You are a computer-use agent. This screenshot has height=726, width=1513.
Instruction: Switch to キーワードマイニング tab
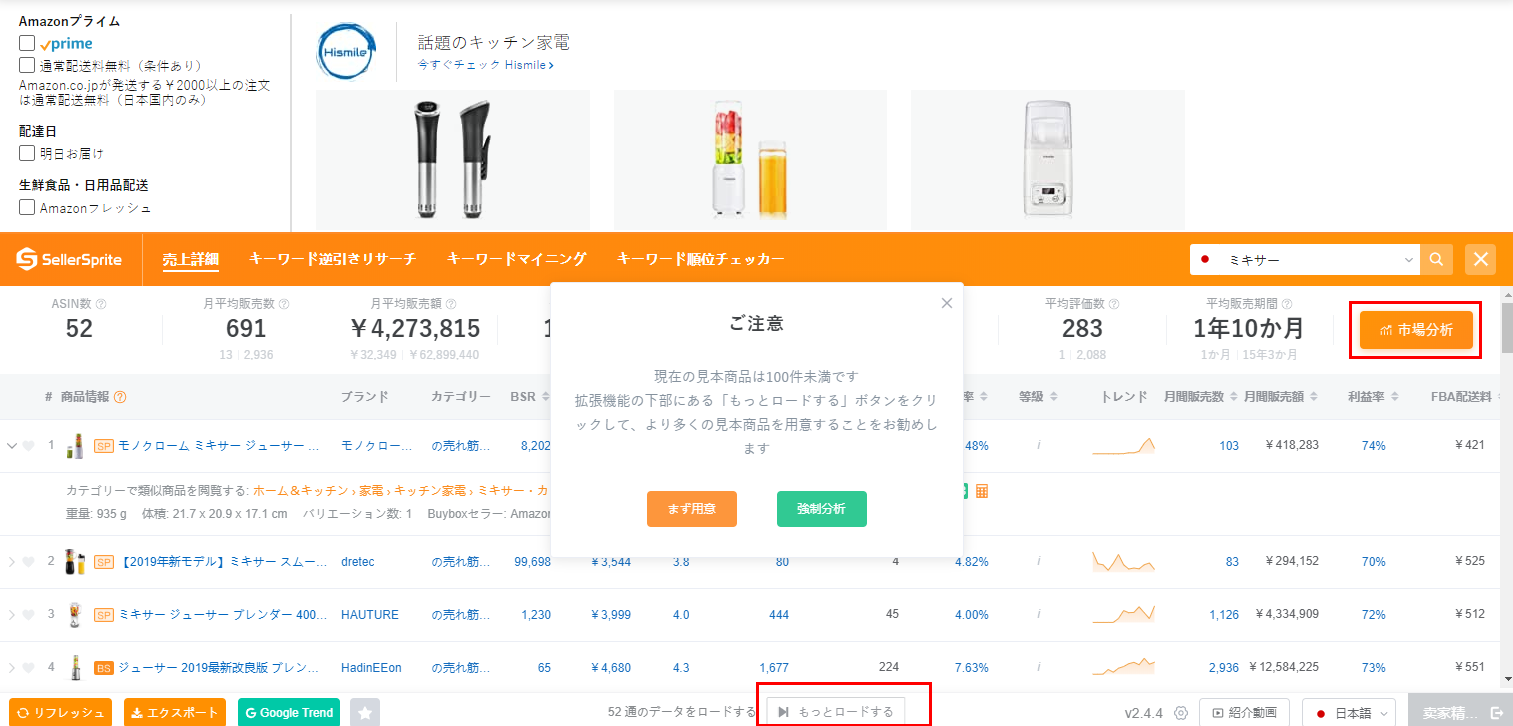point(516,260)
